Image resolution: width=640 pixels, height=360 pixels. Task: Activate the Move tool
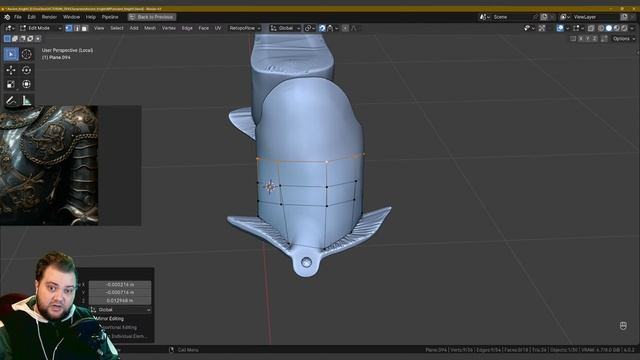pos(11,70)
